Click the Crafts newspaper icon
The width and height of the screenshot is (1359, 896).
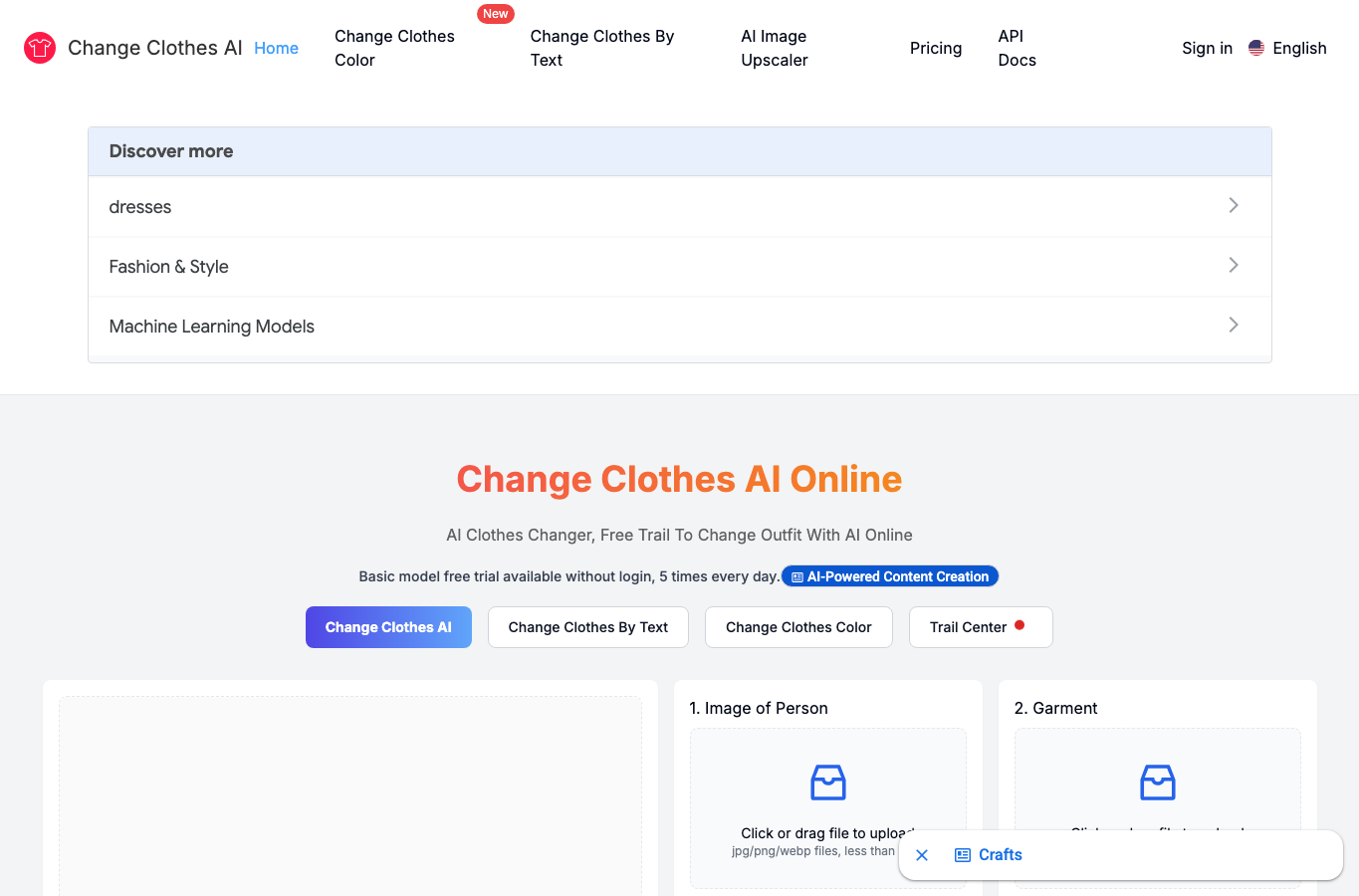click(963, 855)
